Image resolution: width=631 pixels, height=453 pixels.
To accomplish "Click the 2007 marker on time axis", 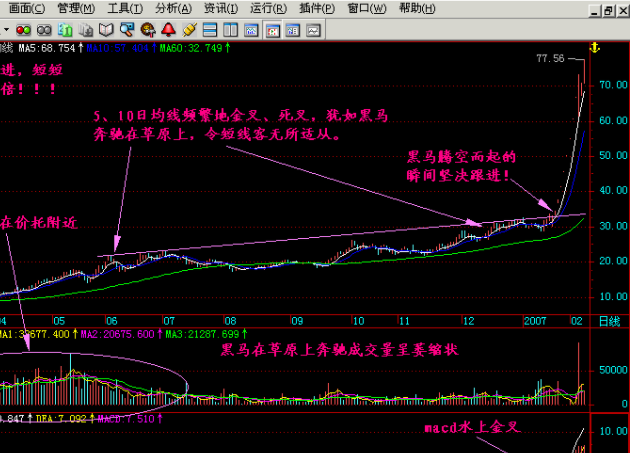I will [x=535, y=321].
